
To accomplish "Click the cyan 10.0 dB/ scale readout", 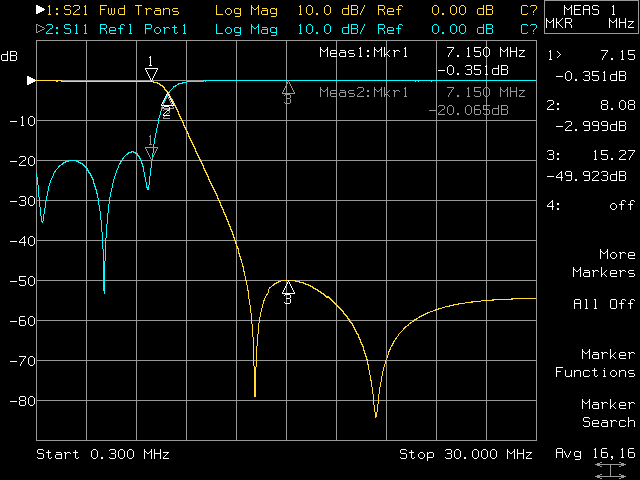I will point(331,29).
